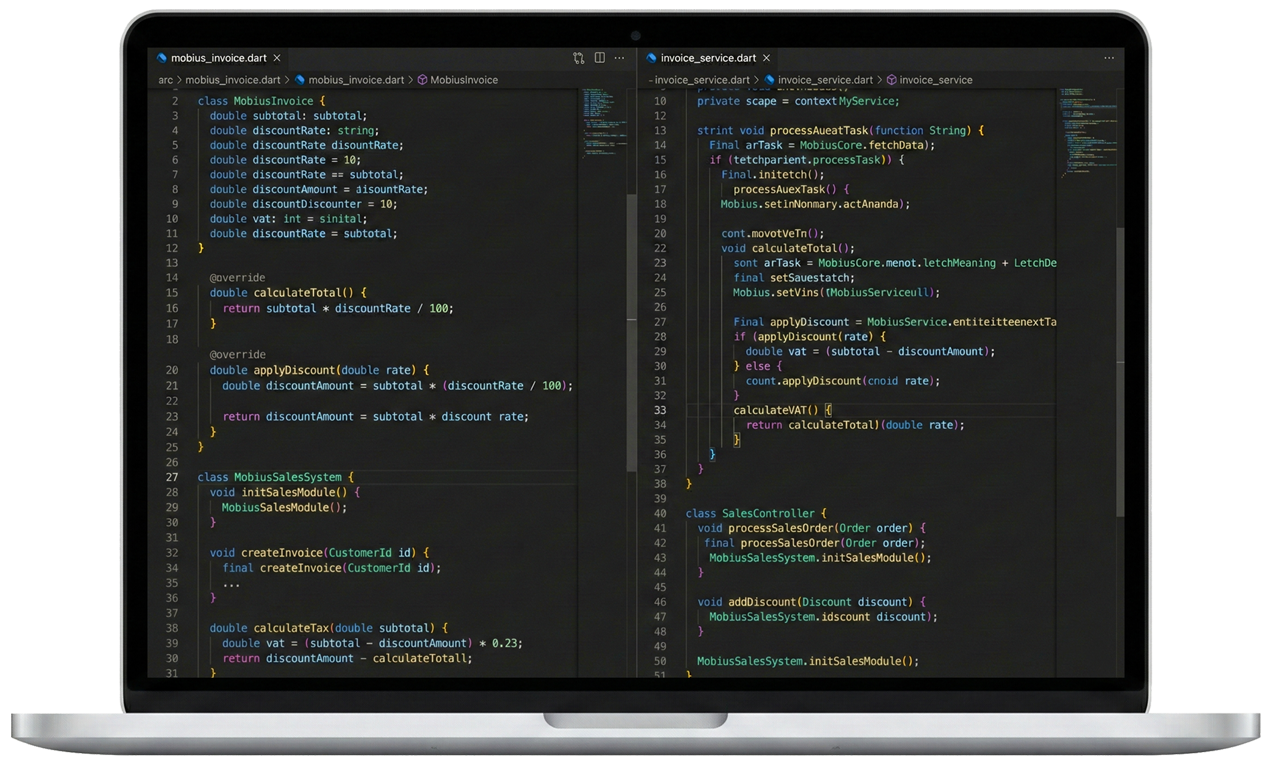Split the left editor with the split icon
This screenshot has width=1268, height=764.
pyautogui.click(x=600, y=58)
